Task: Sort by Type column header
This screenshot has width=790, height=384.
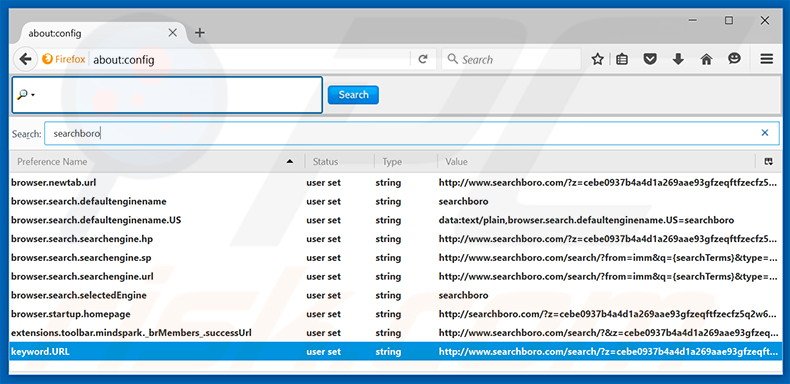Action: tap(406, 162)
